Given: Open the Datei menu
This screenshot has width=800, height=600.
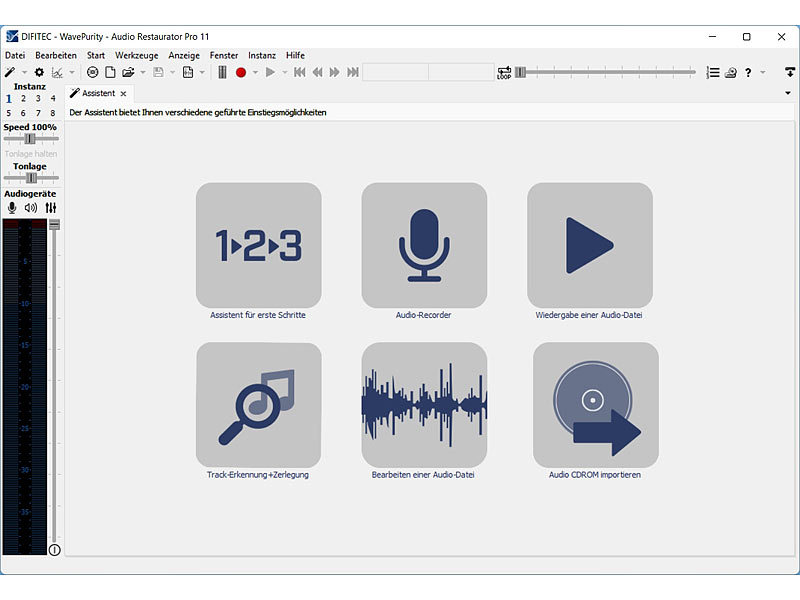Looking at the screenshot, I should (x=15, y=55).
